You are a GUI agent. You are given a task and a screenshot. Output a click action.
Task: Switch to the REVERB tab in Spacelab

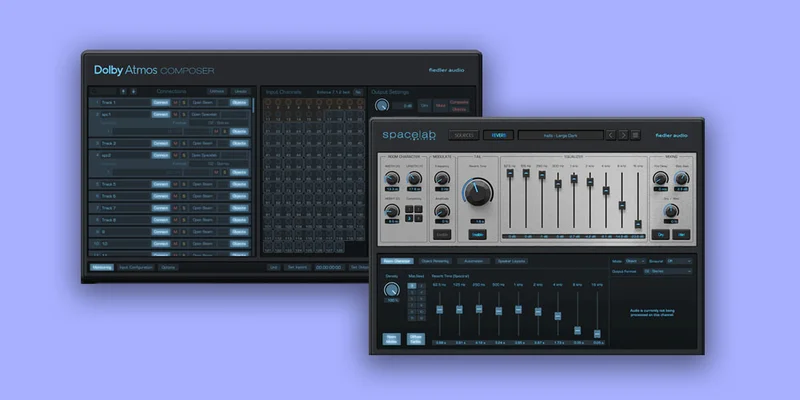pyautogui.click(x=498, y=135)
